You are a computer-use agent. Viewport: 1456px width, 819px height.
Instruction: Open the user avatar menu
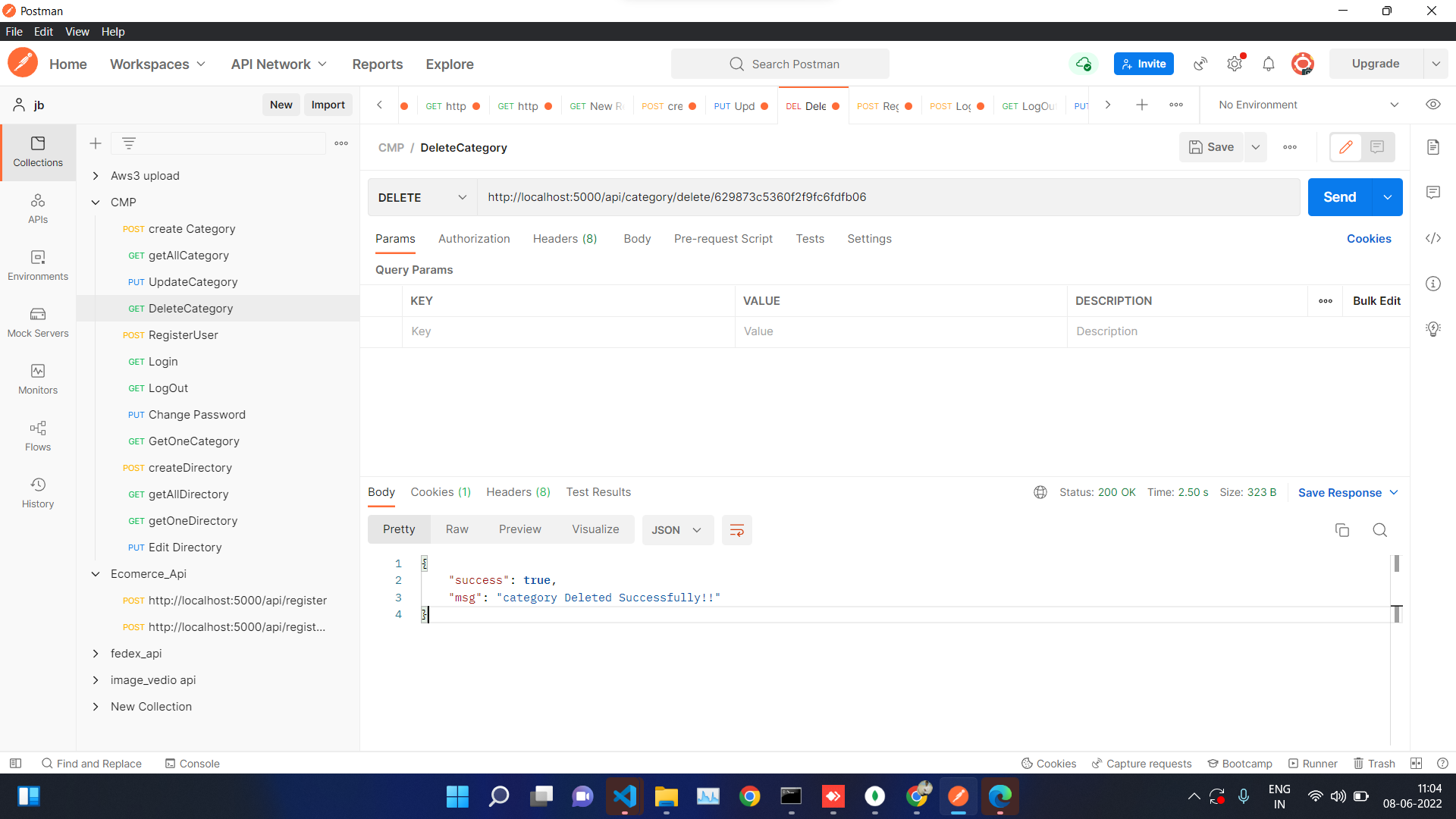pos(1303,64)
